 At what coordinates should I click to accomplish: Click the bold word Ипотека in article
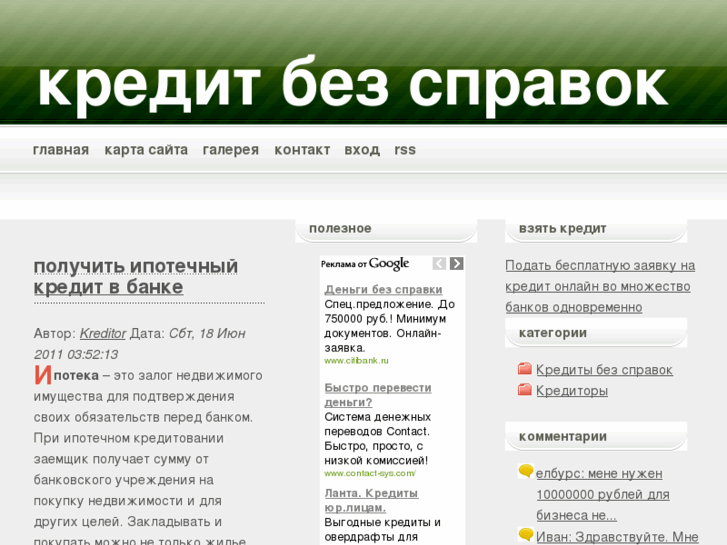(x=66, y=375)
